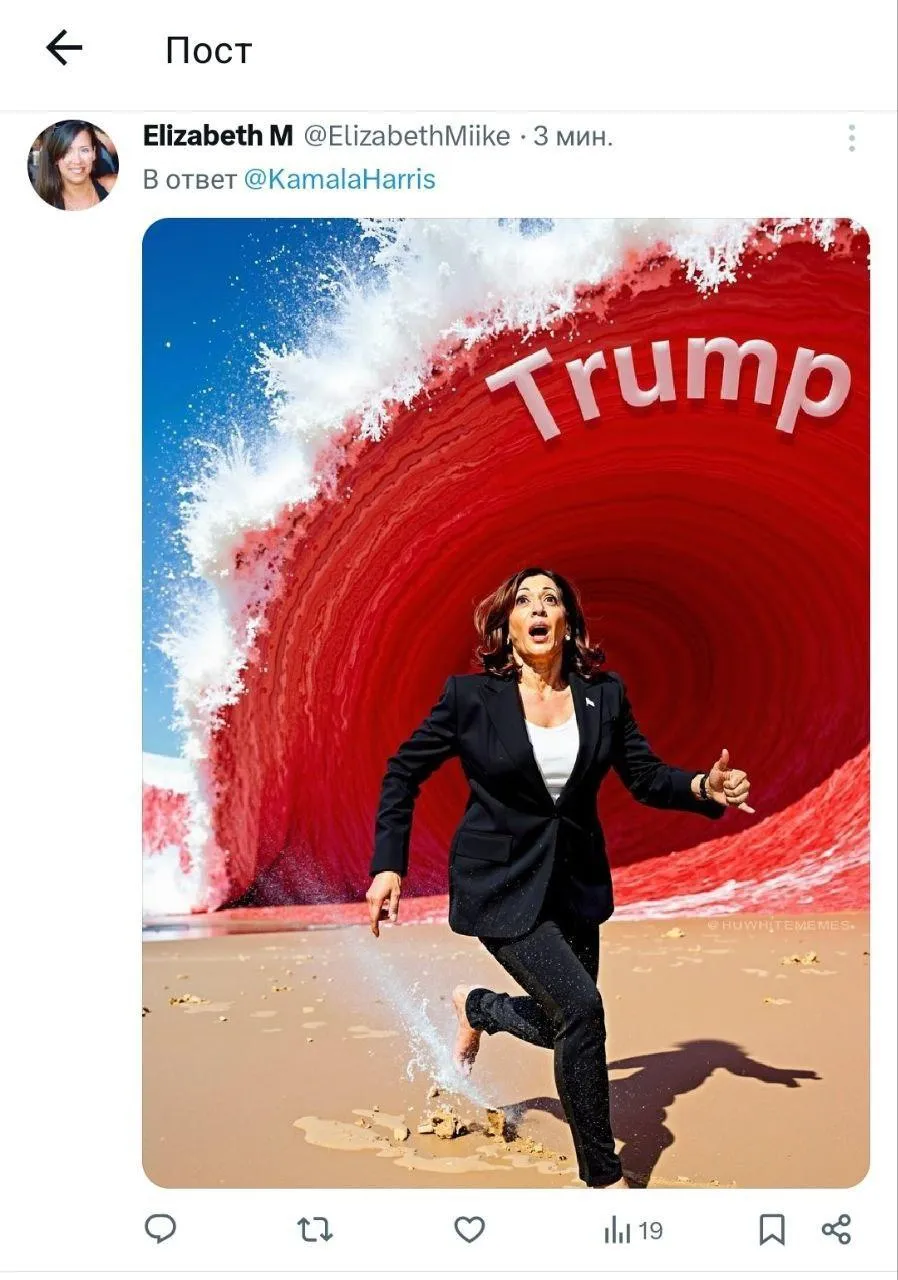This screenshot has height=1280, width=898.
Task: Follow the @KamalaHarris mention link
Action: click(340, 180)
